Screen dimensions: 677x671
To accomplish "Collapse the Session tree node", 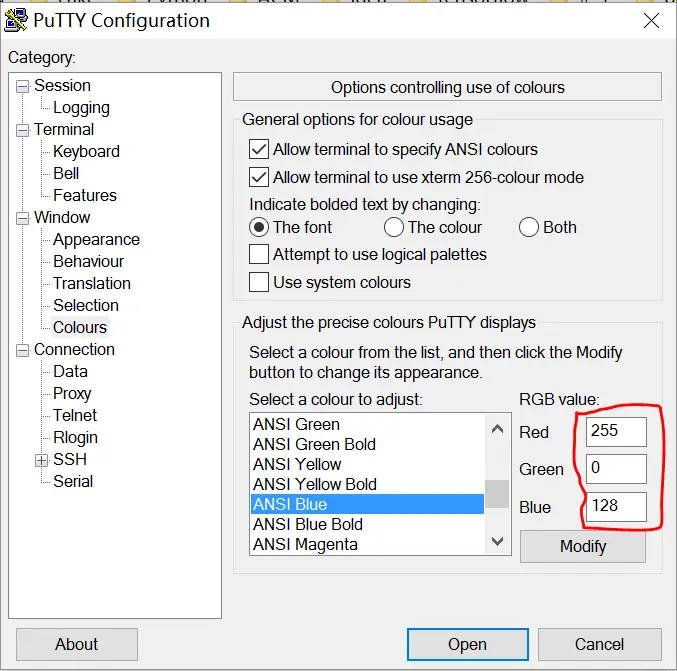I will coord(22,86).
